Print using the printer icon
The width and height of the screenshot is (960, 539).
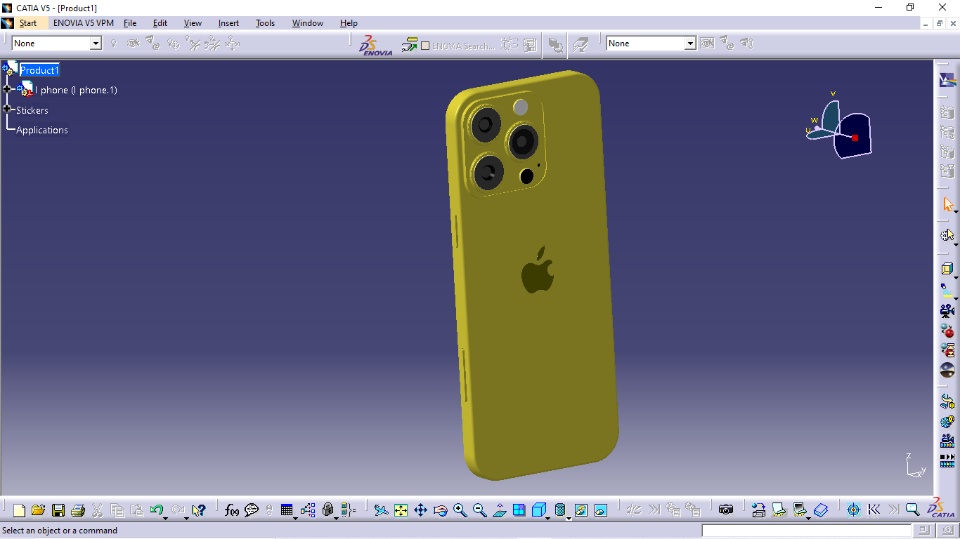[x=78, y=510]
